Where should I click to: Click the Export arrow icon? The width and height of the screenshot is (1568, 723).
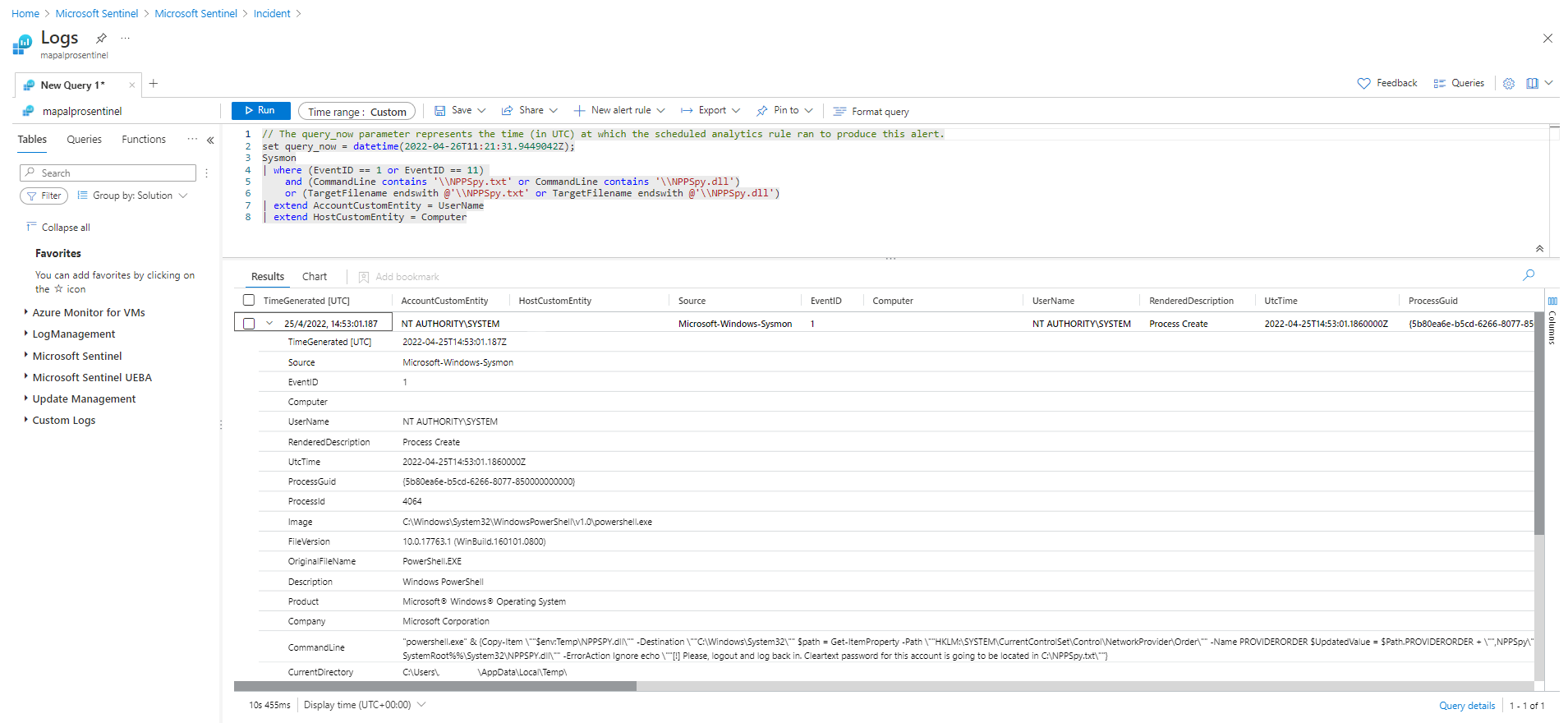[687, 110]
